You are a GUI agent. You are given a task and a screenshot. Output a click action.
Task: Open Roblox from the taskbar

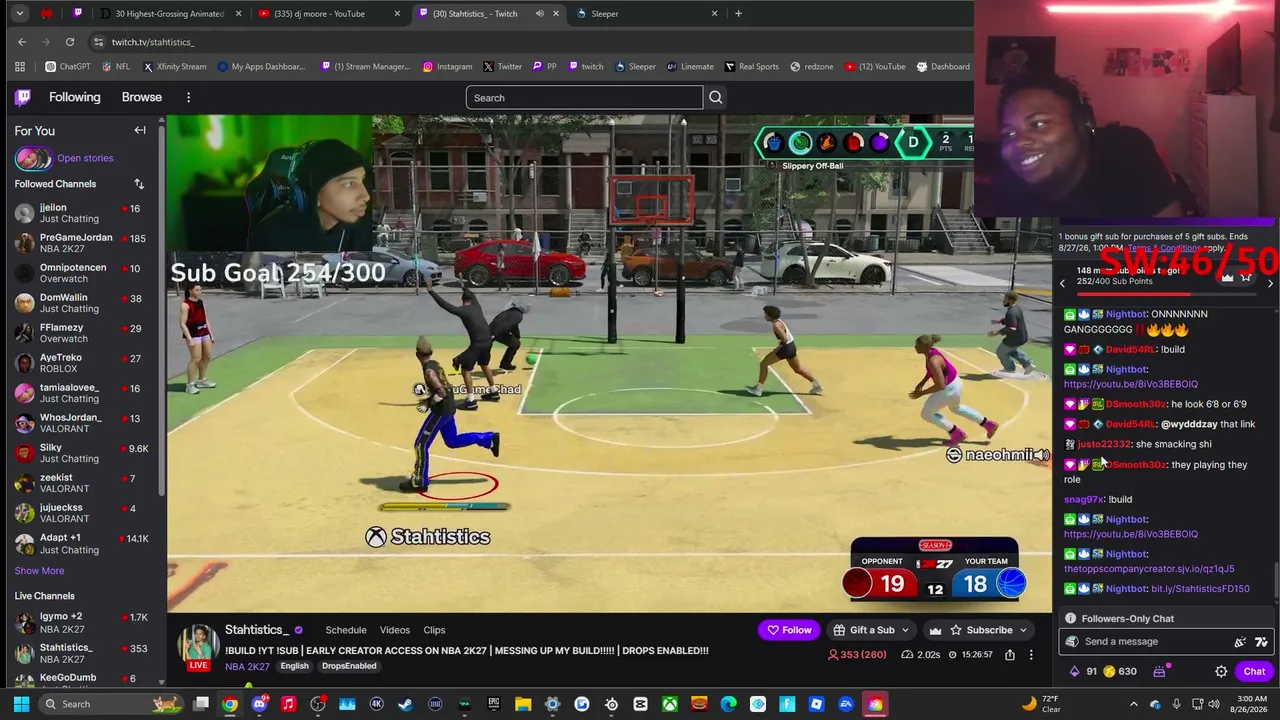[x=817, y=704]
